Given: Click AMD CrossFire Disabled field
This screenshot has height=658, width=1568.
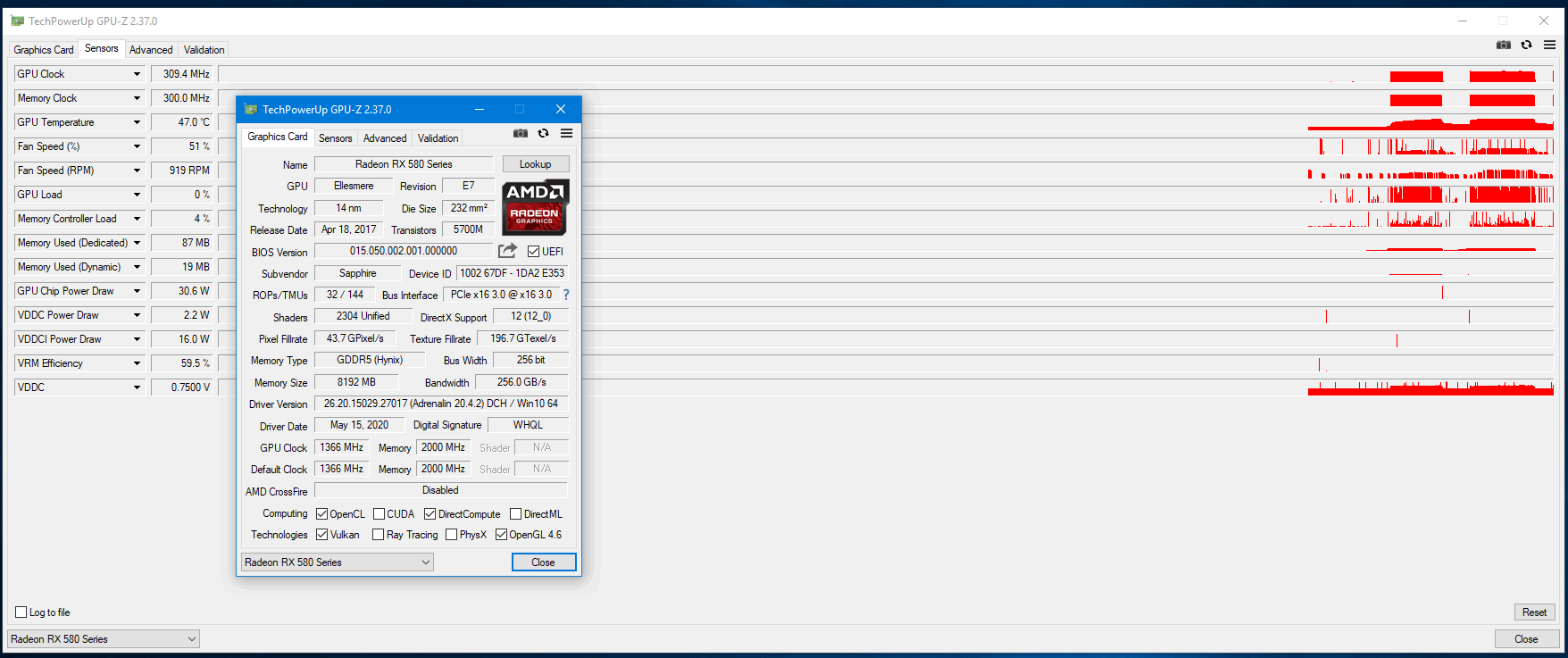Looking at the screenshot, I should tap(441, 490).
